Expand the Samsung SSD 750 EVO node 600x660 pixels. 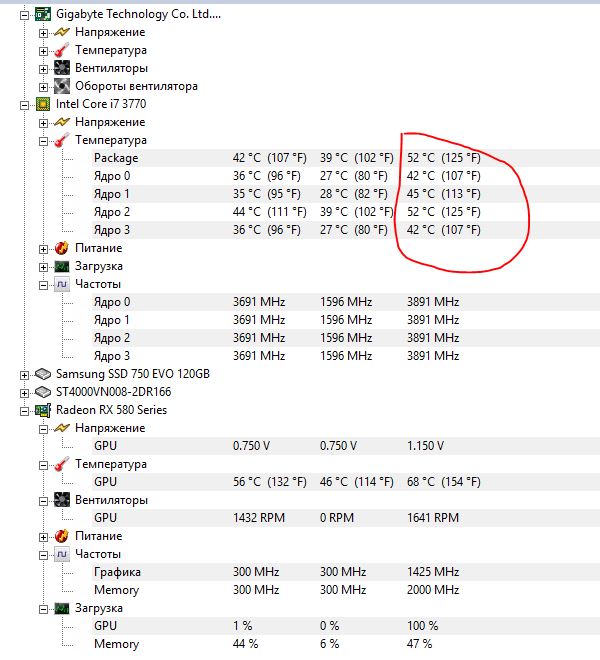tap(25, 374)
